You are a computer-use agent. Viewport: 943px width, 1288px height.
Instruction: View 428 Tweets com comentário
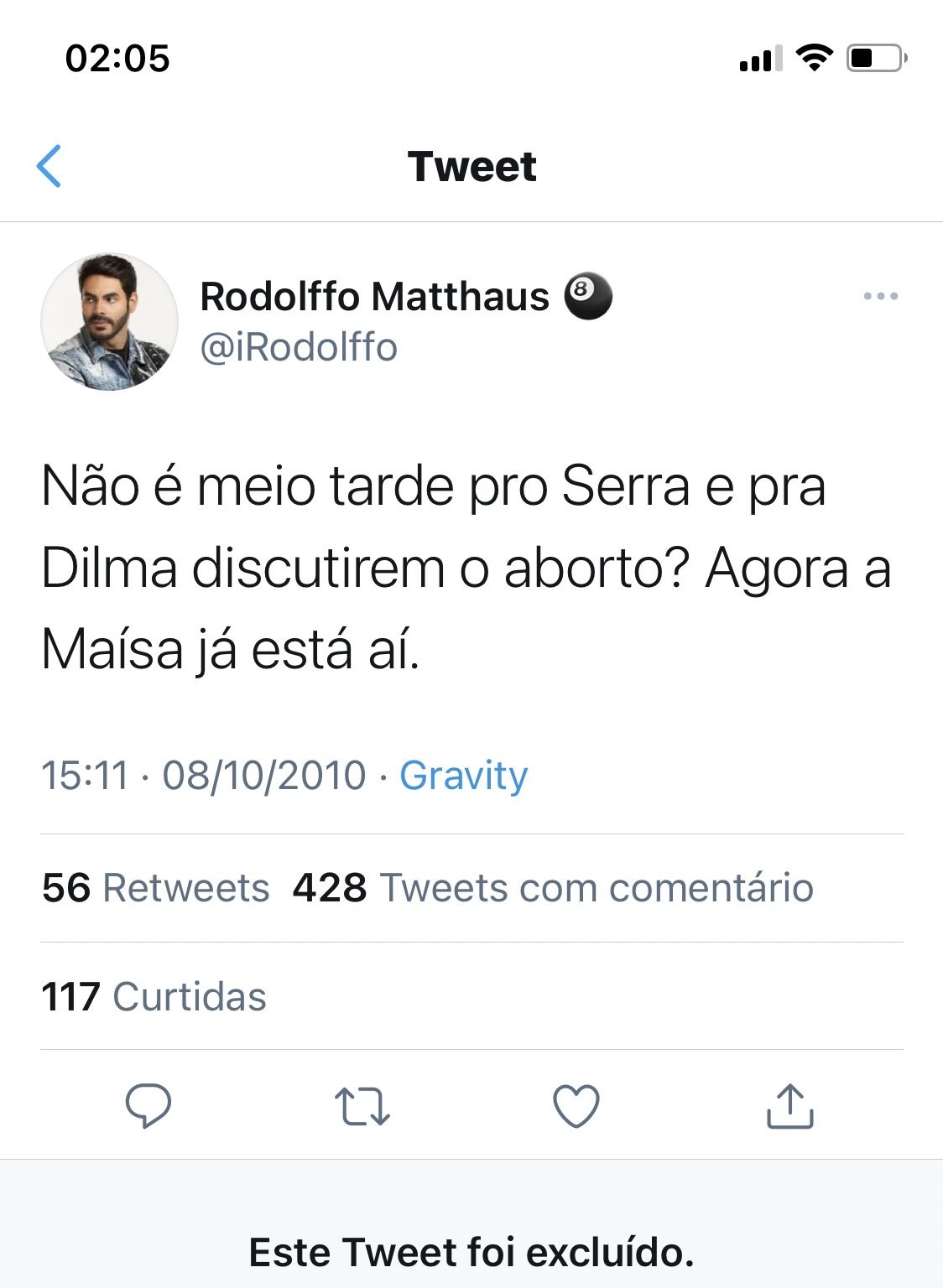(553, 887)
